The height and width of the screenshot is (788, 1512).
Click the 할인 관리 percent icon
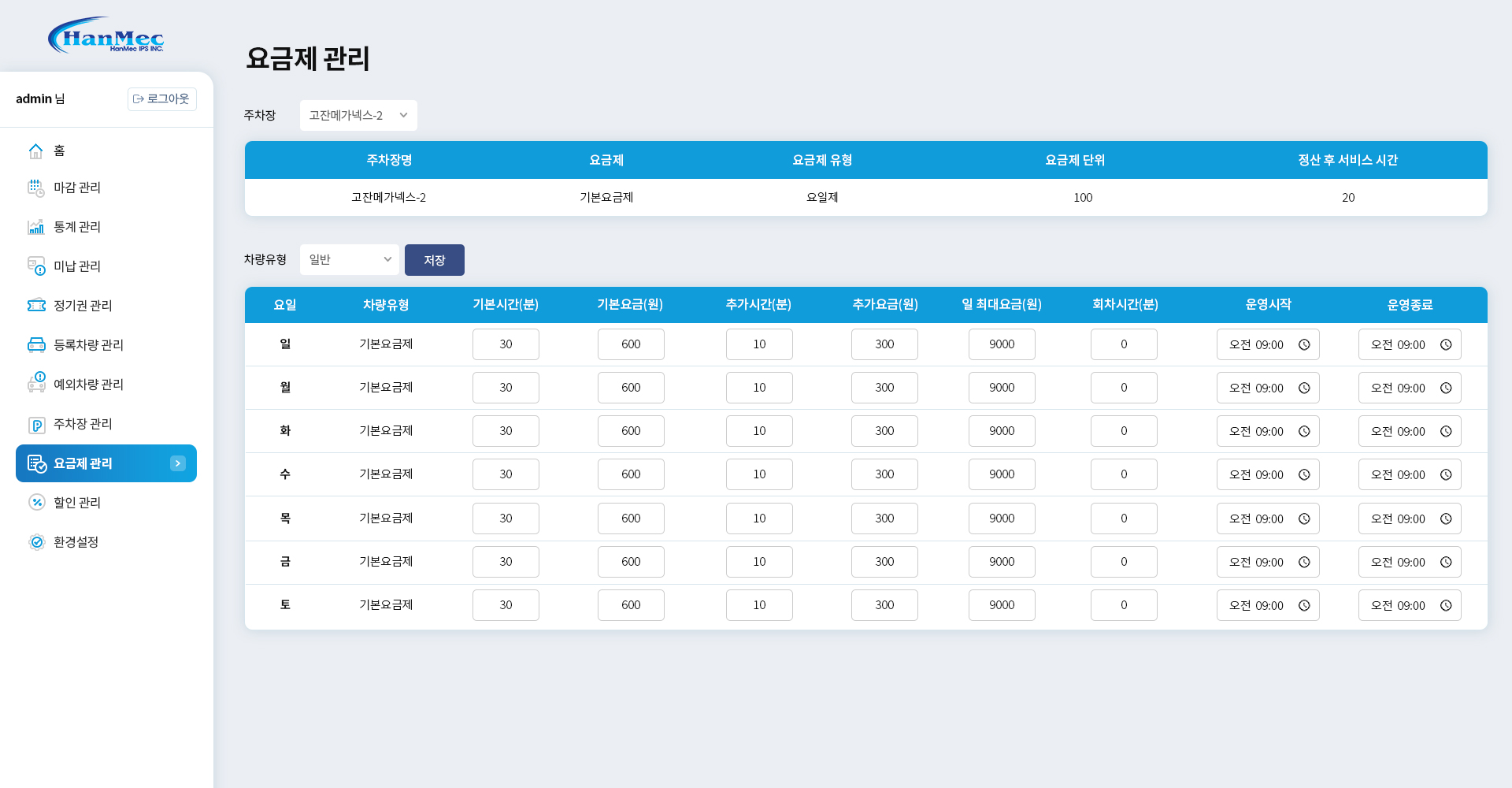[x=36, y=503]
